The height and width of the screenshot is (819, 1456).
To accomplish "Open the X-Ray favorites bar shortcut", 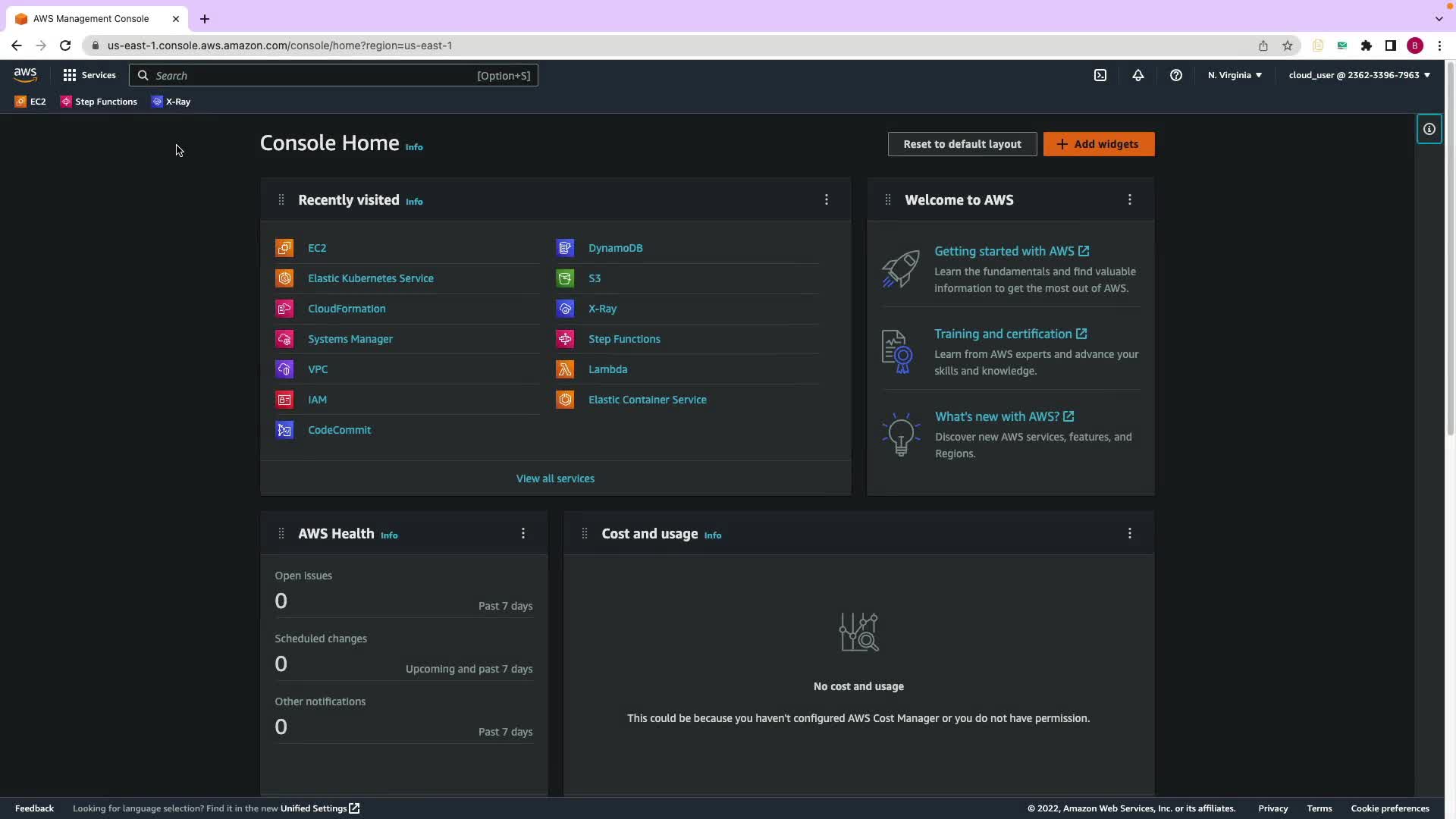I will pyautogui.click(x=171, y=102).
